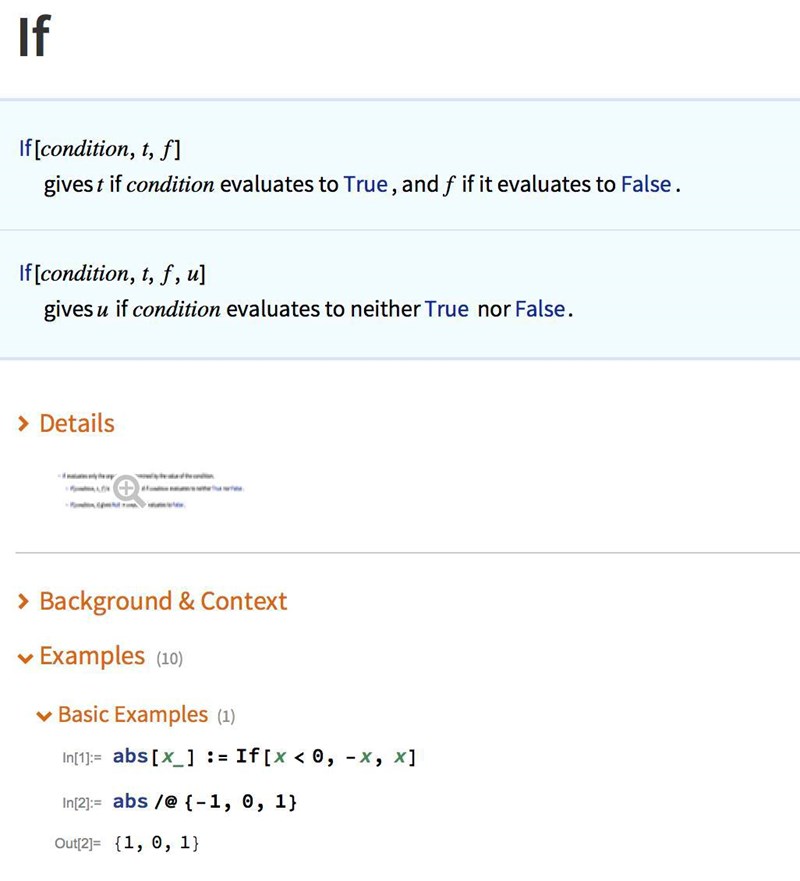
Task: Click italic 'condition' in the four-argument usage
Action: pos(84,273)
